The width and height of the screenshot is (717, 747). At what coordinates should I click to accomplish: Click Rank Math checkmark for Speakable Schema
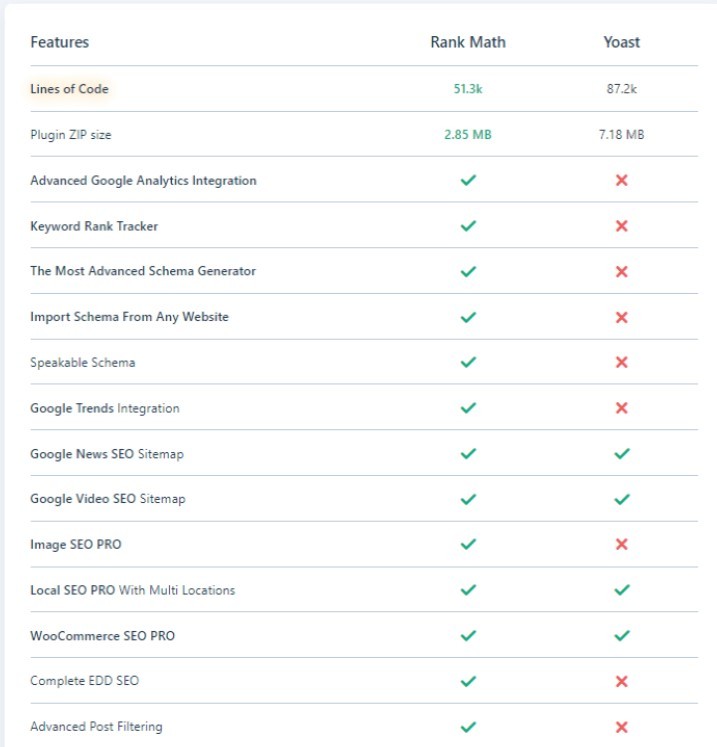(x=468, y=362)
